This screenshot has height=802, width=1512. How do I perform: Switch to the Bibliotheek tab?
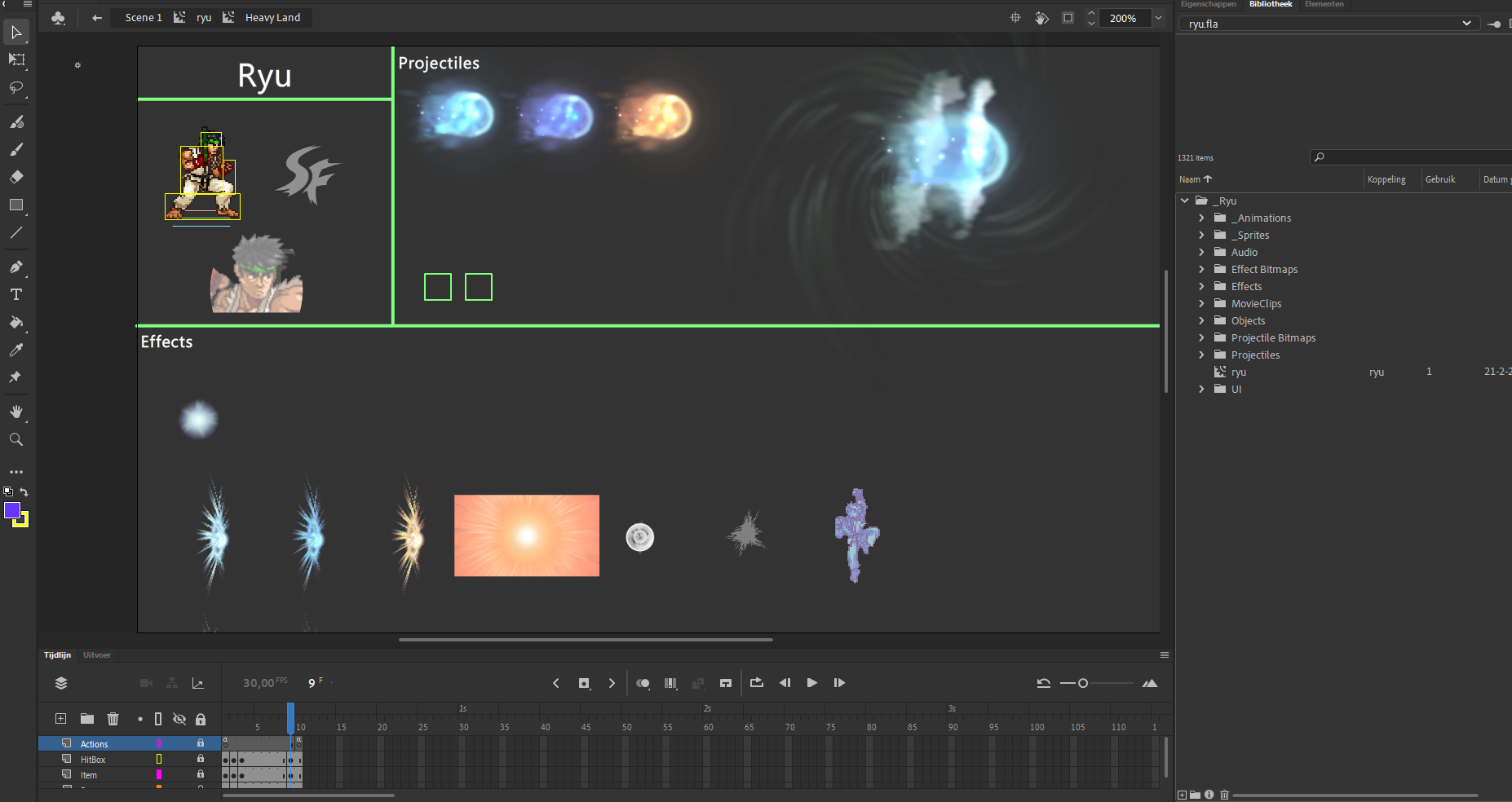(1270, 4)
